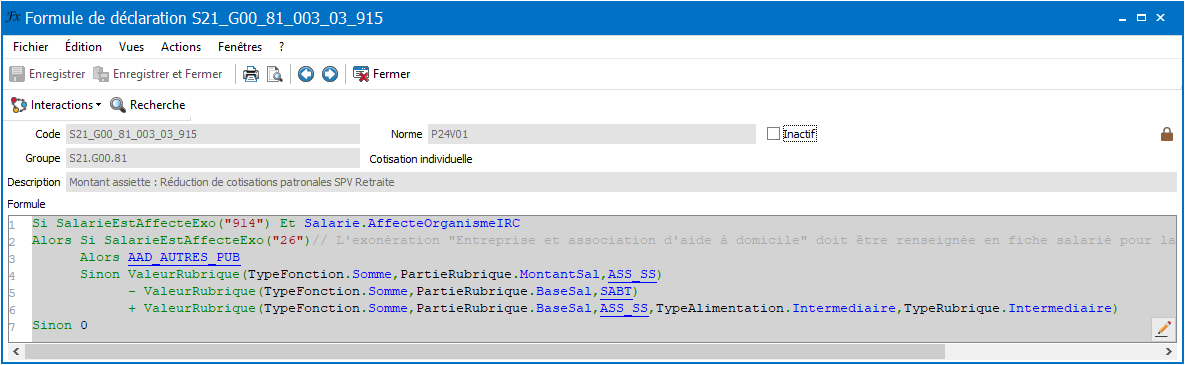This screenshot has width=1185, height=365.
Task: Click TypeAlimentation.Intermediaire text
Action: pos(776,308)
